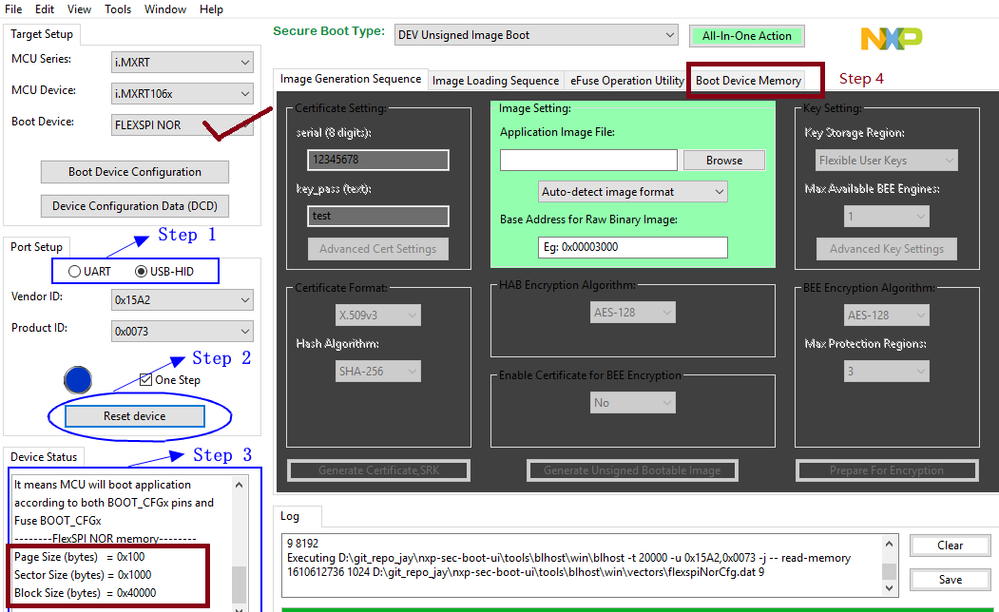Click the Application Image File path field
The image size is (999, 612).
588,160
